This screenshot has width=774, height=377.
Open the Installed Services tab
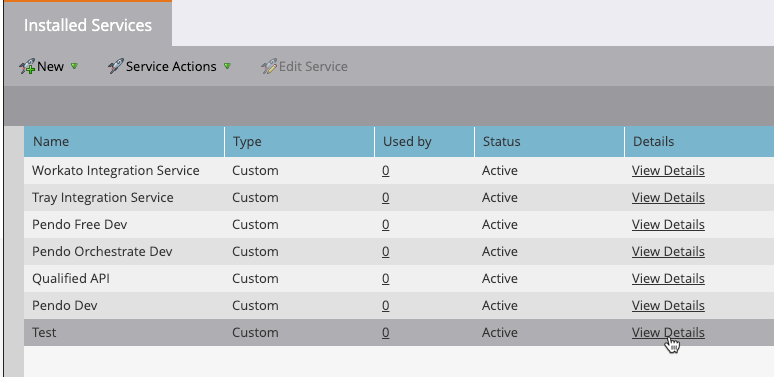pyautogui.click(x=88, y=25)
